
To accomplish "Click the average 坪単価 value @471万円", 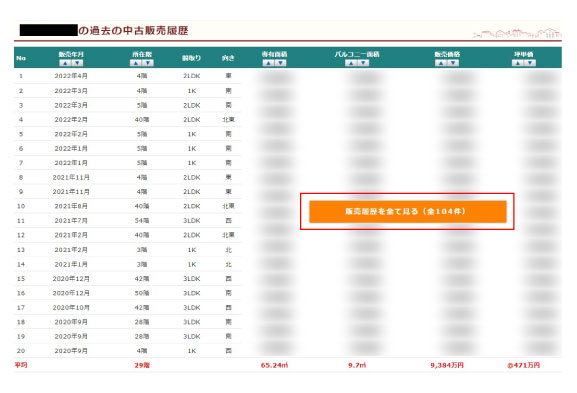I will tap(524, 365).
